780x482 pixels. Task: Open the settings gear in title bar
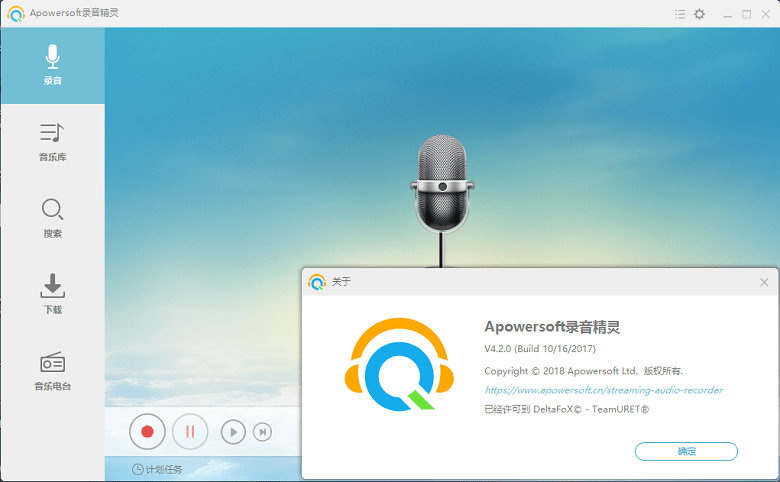[x=699, y=14]
